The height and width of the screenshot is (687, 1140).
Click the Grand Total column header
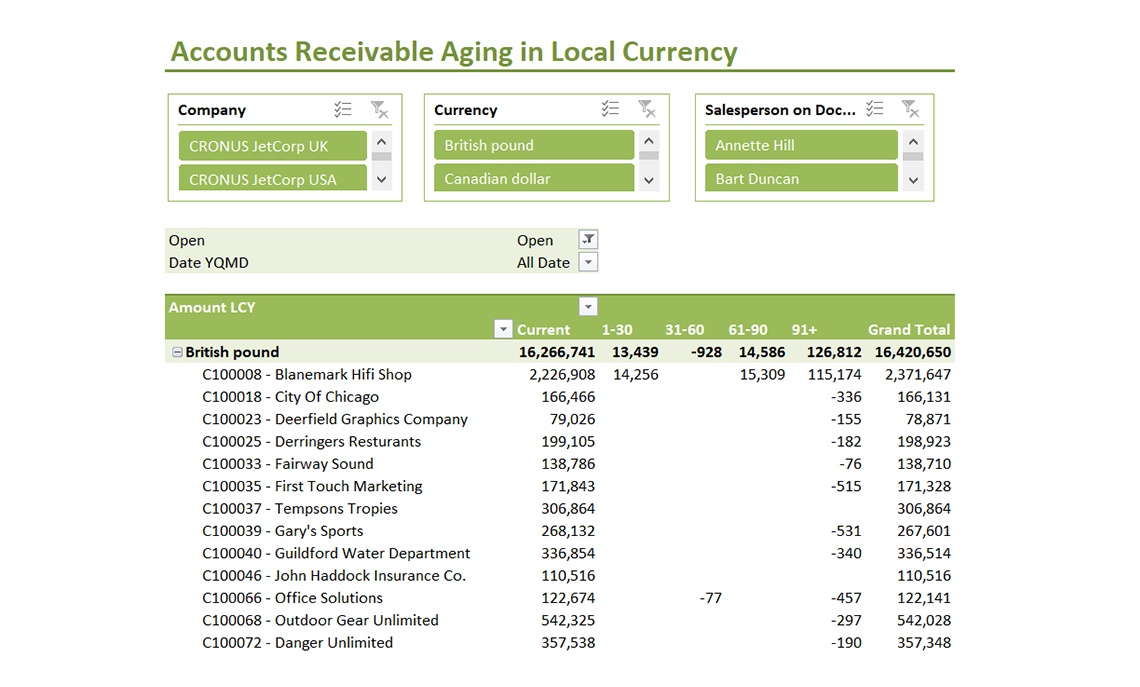(x=909, y=329)
